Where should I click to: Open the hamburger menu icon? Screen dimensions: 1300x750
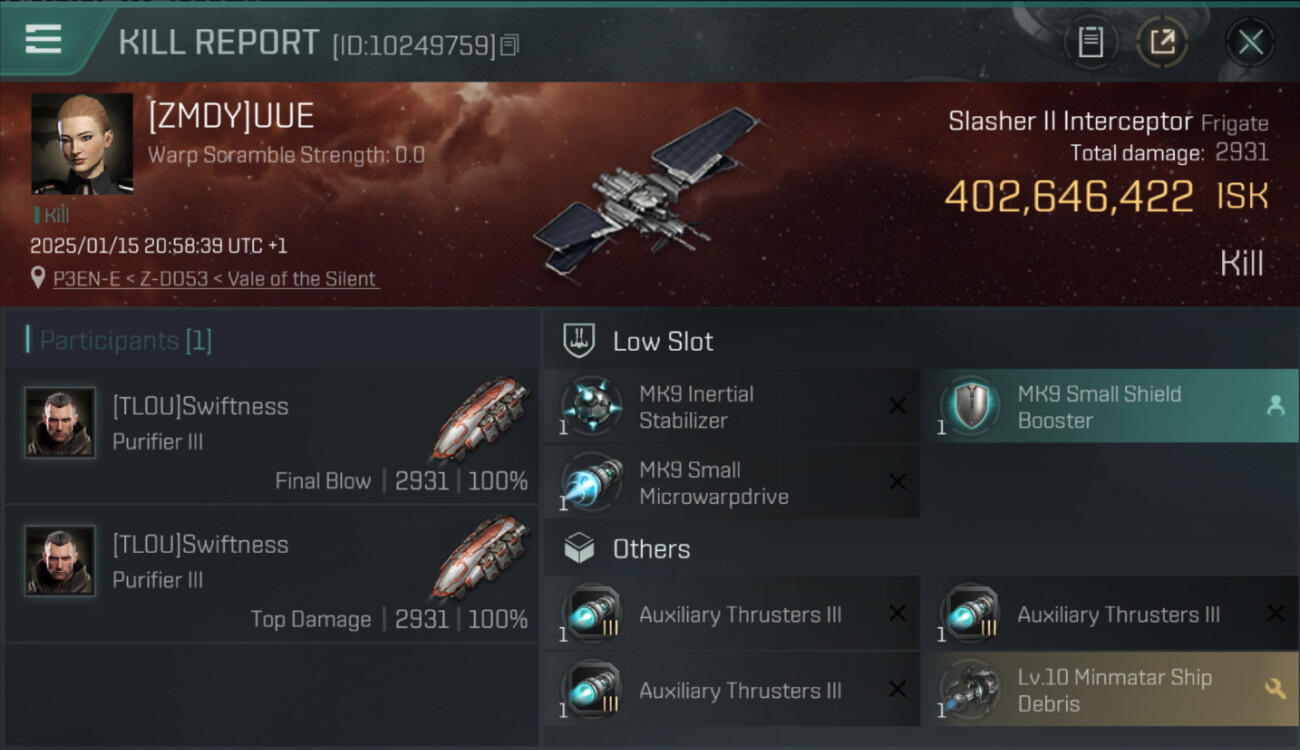43,39
